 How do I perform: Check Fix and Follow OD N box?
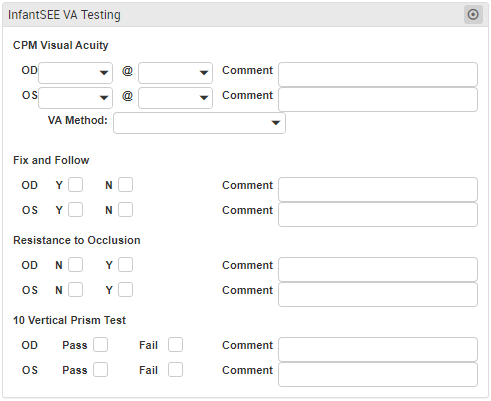(x=125, y=185)
